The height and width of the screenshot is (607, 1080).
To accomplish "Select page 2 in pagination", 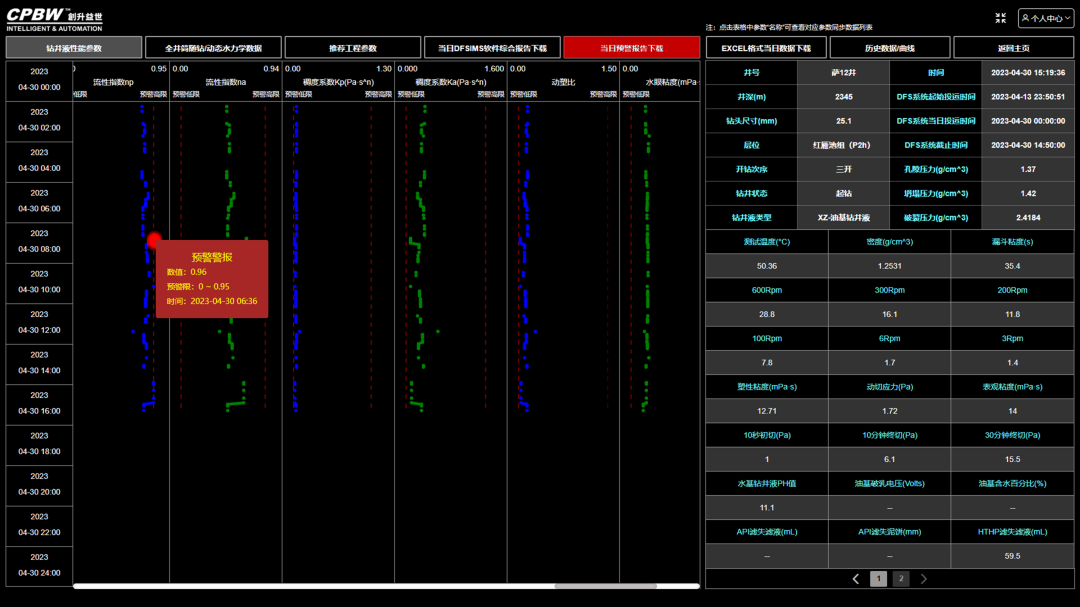I will 901,579.
